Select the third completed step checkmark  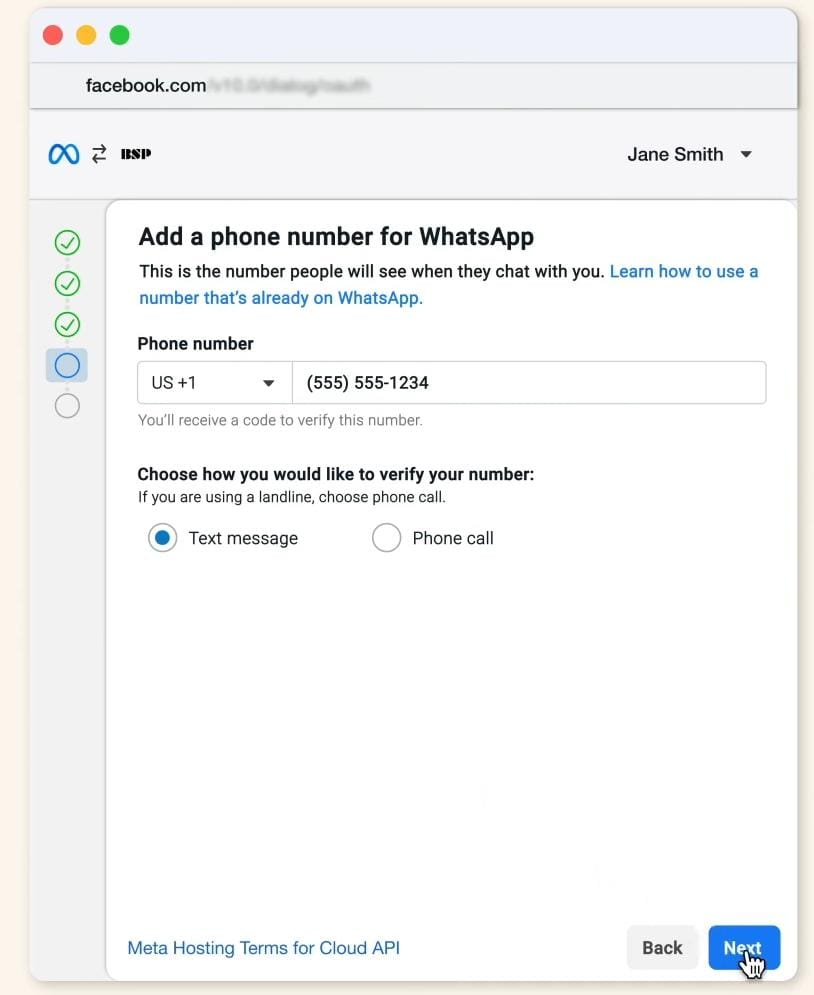click(67, 324)
